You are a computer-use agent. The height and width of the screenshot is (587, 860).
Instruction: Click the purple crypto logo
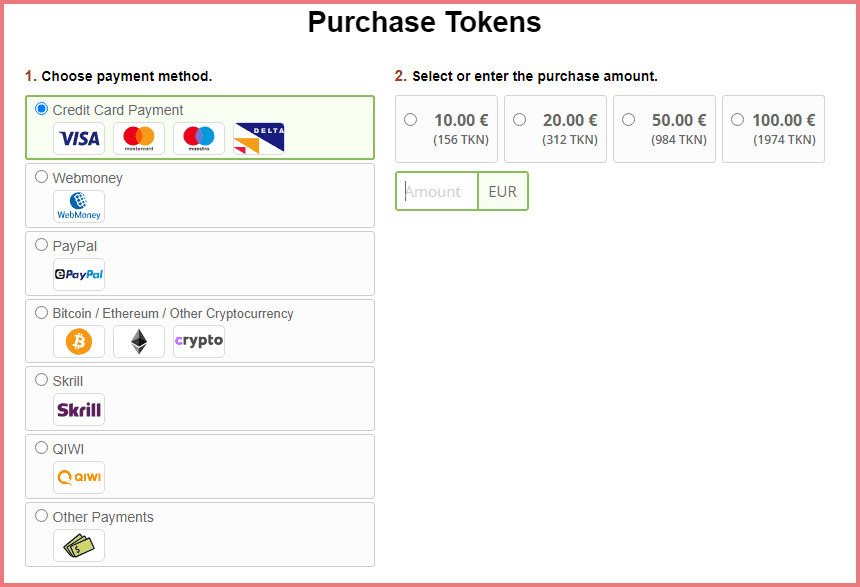point(199,341)
